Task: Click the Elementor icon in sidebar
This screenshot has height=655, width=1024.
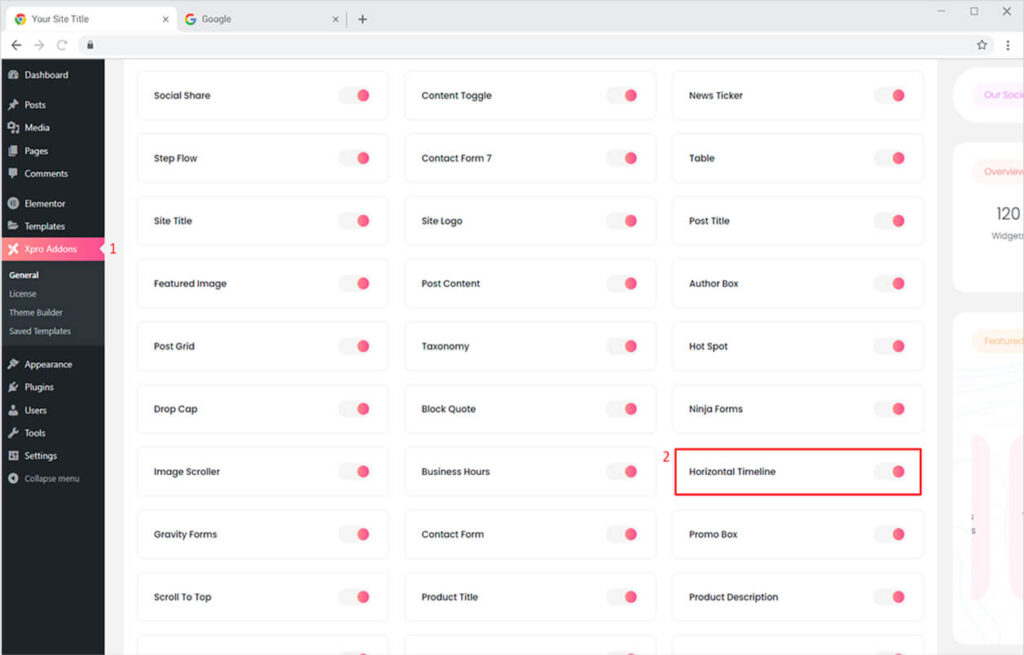Action: (x=13, y=204)
